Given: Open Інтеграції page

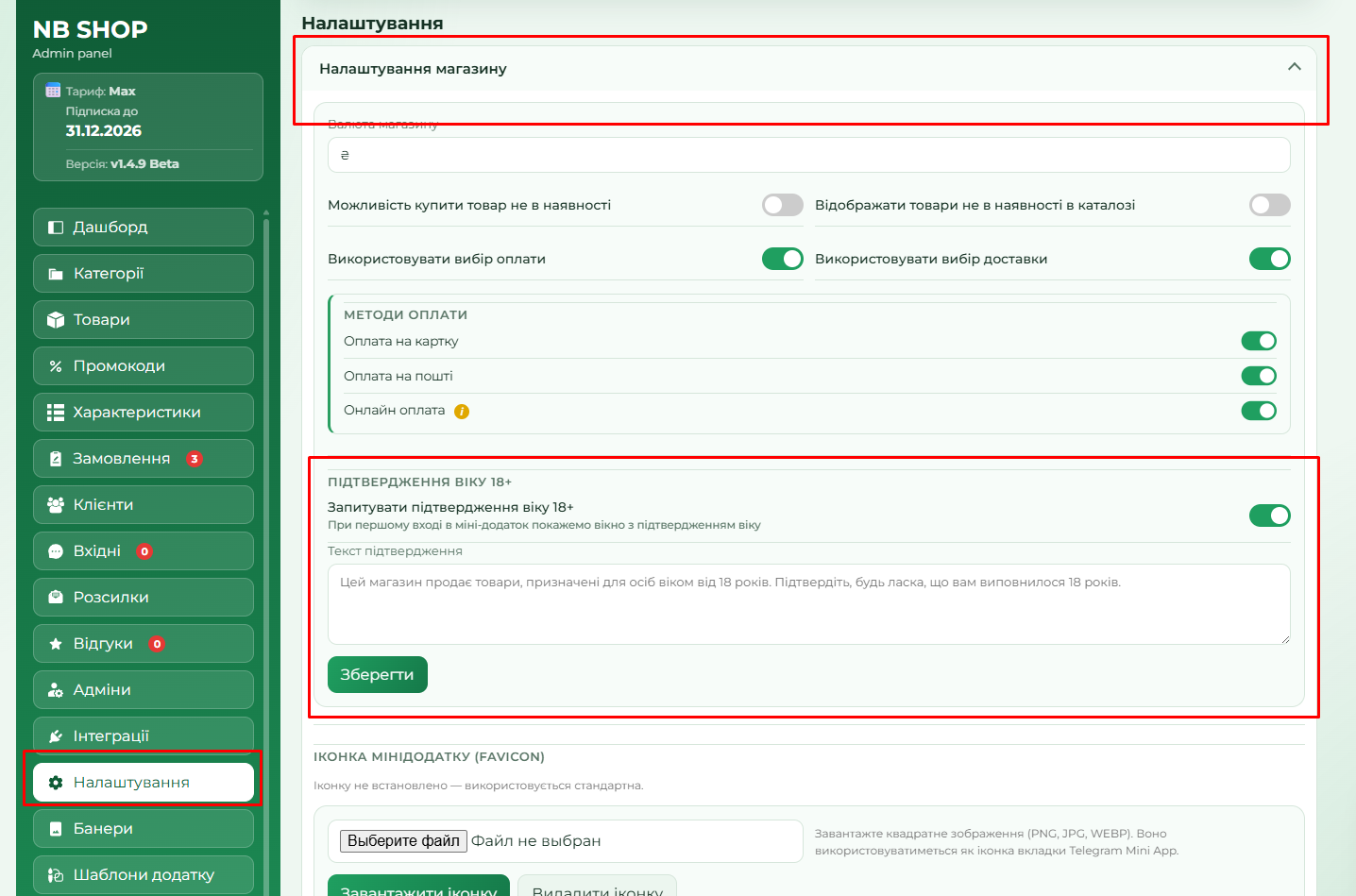Looking at the screenshot, I should 144,735.
